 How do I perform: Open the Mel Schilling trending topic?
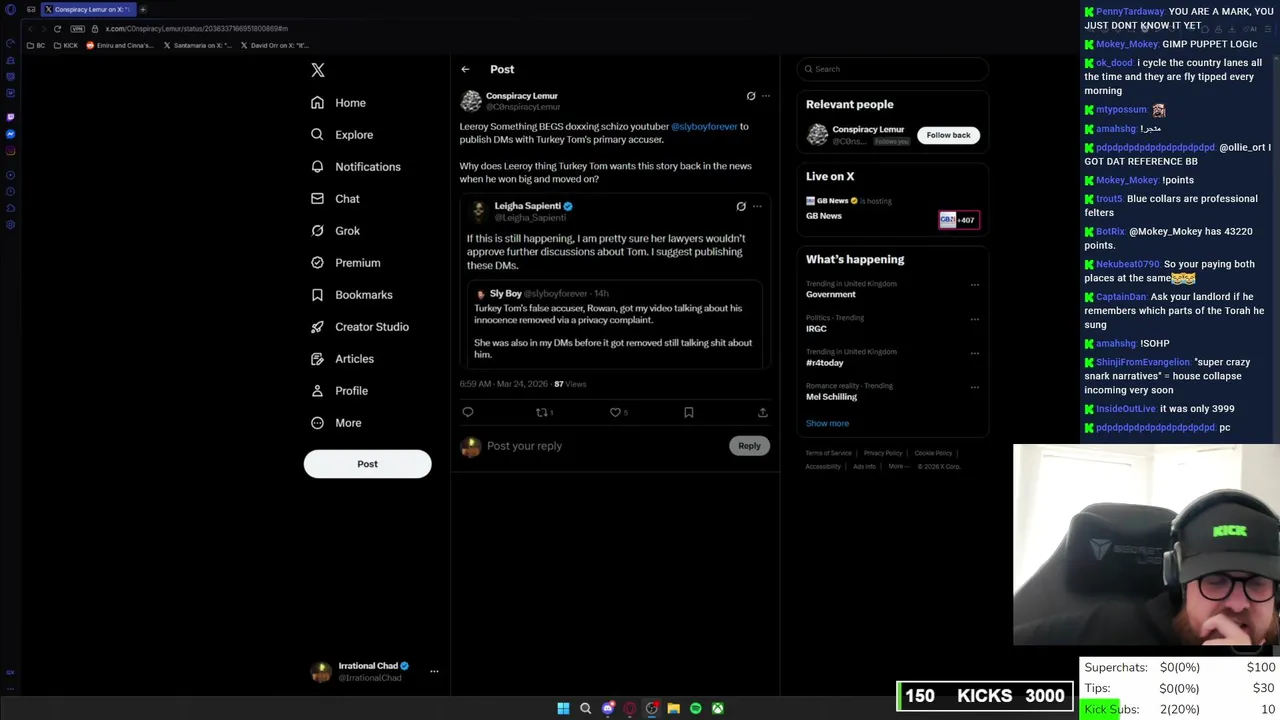(x=832, y=397)
